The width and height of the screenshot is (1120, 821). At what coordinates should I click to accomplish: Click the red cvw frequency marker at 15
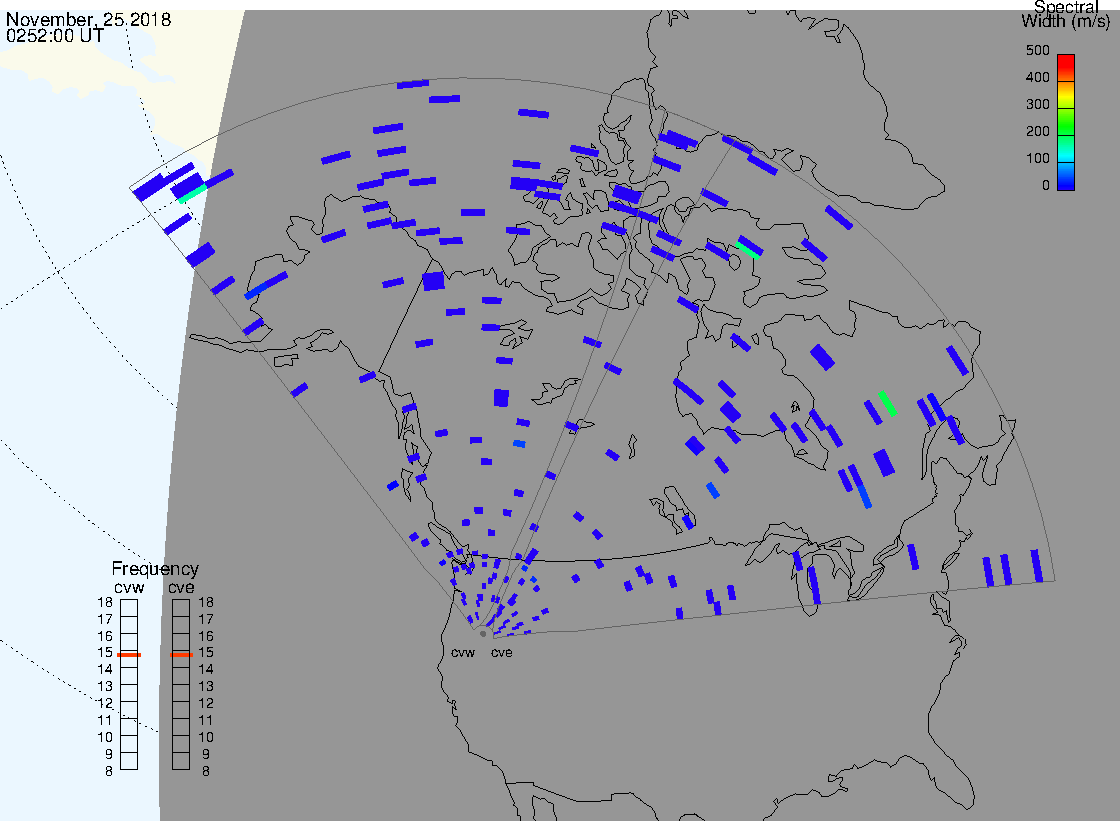129,655
